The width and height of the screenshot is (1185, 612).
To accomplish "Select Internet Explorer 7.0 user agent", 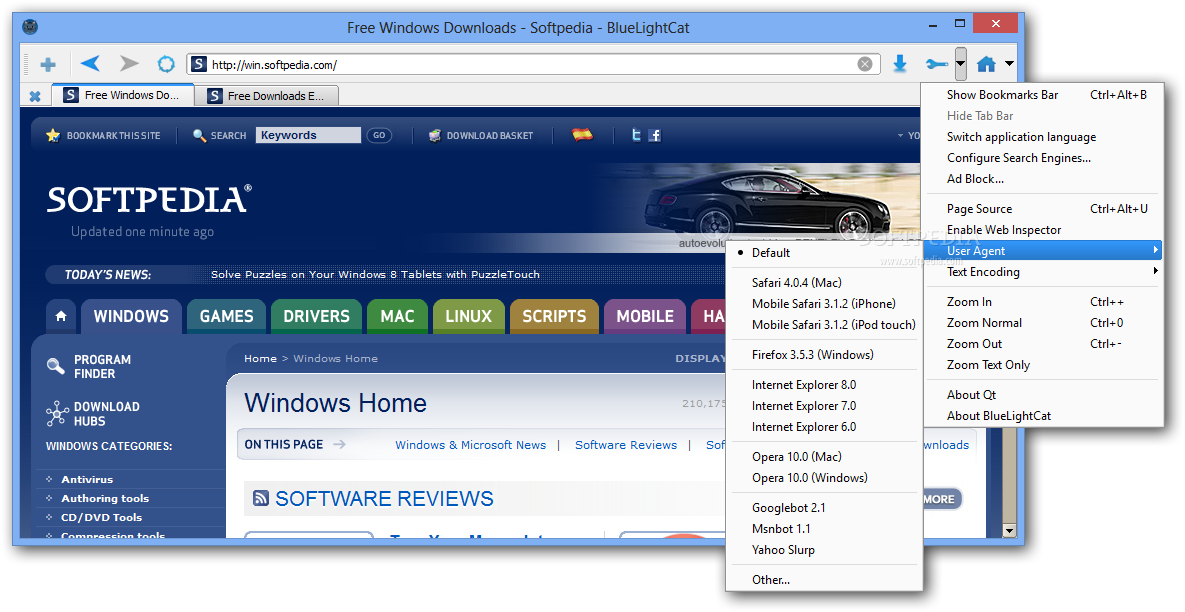I will click(x=825, y=406).
